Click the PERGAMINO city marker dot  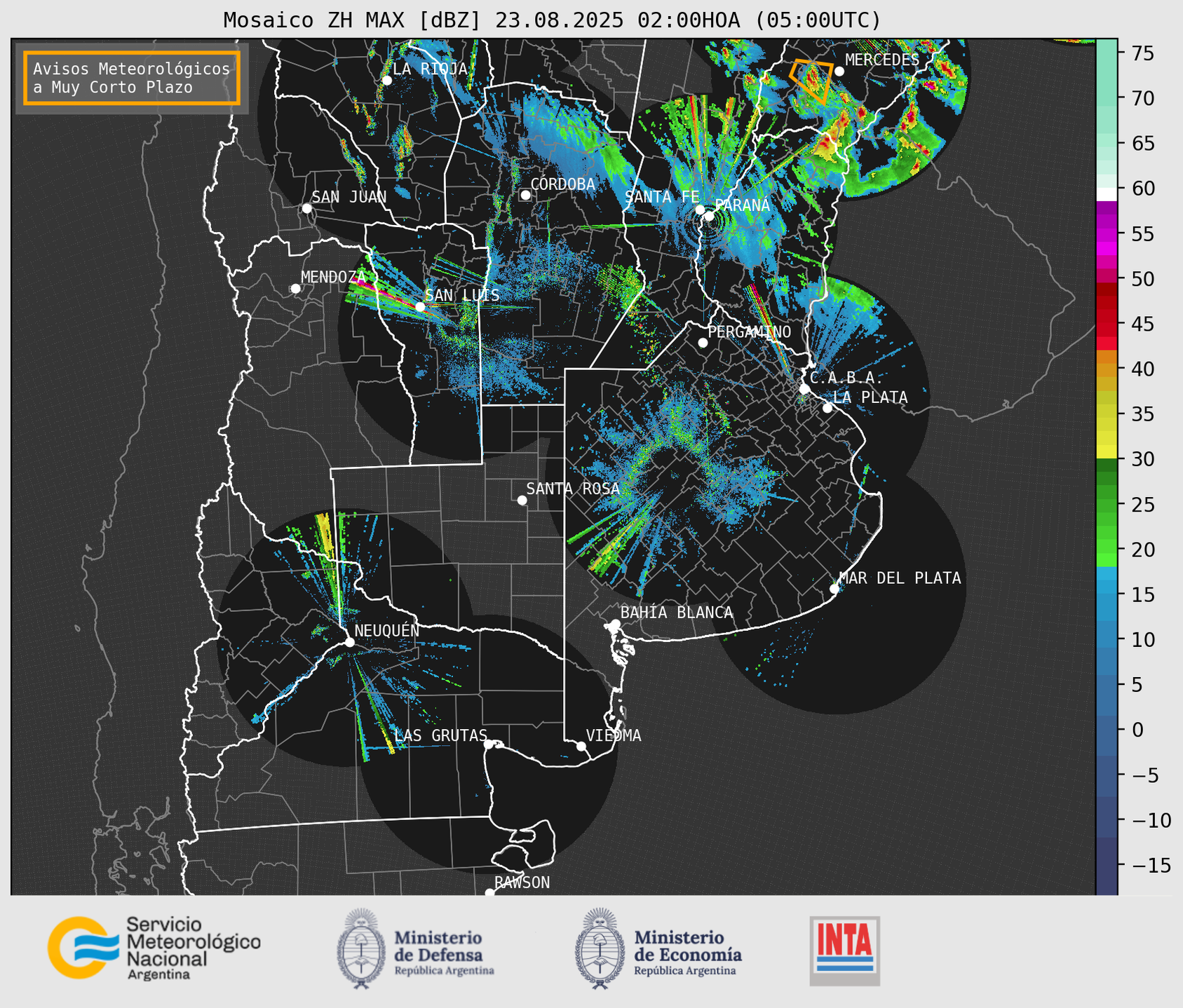point(703,343)
